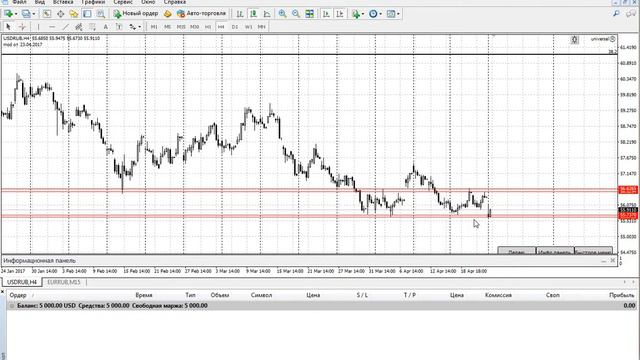Viewport: 640px width, 360px height.
Task: Expand the periods clock dropdown arrow
Action: click(380, 14)
